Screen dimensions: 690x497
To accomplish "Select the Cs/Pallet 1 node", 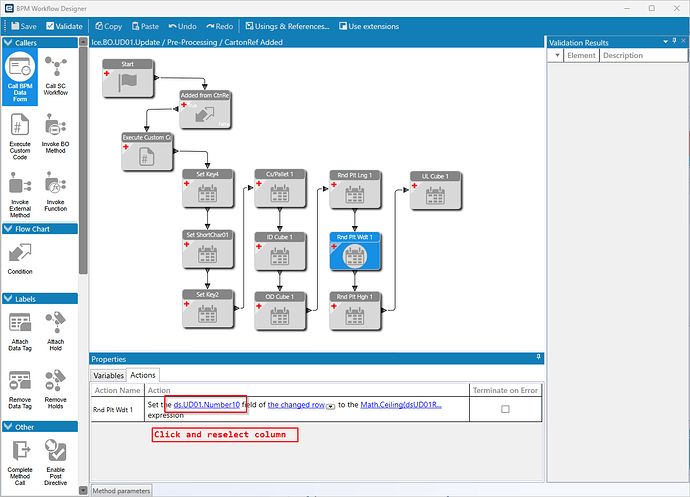I will coord(280,188).
